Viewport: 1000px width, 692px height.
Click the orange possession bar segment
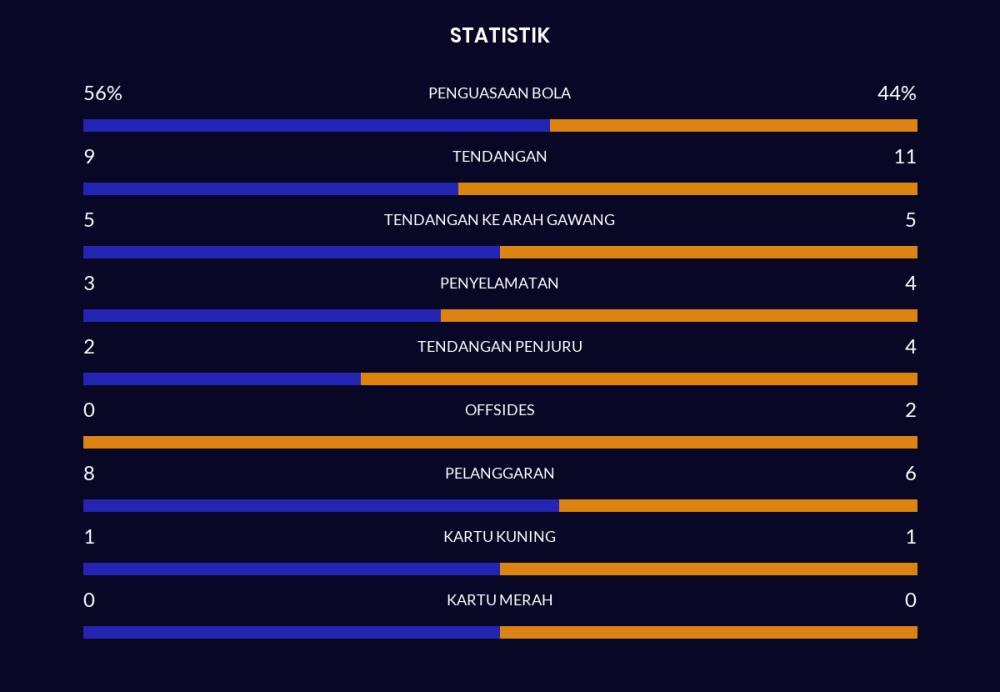pyautogui.click(x=733, y=125)
